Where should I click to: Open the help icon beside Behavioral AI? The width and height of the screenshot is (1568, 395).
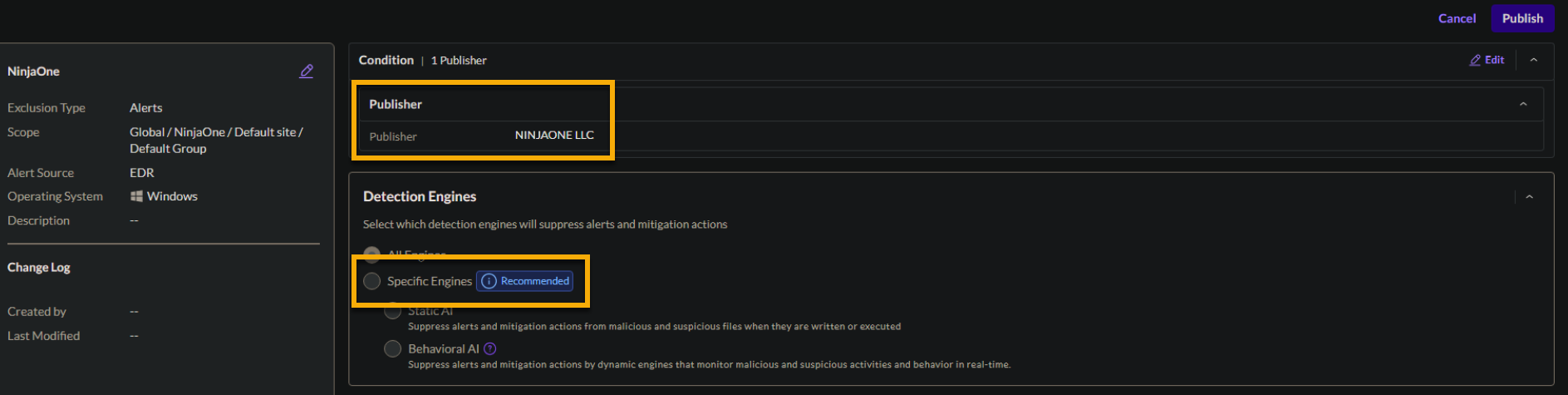[x=490, y=349]
